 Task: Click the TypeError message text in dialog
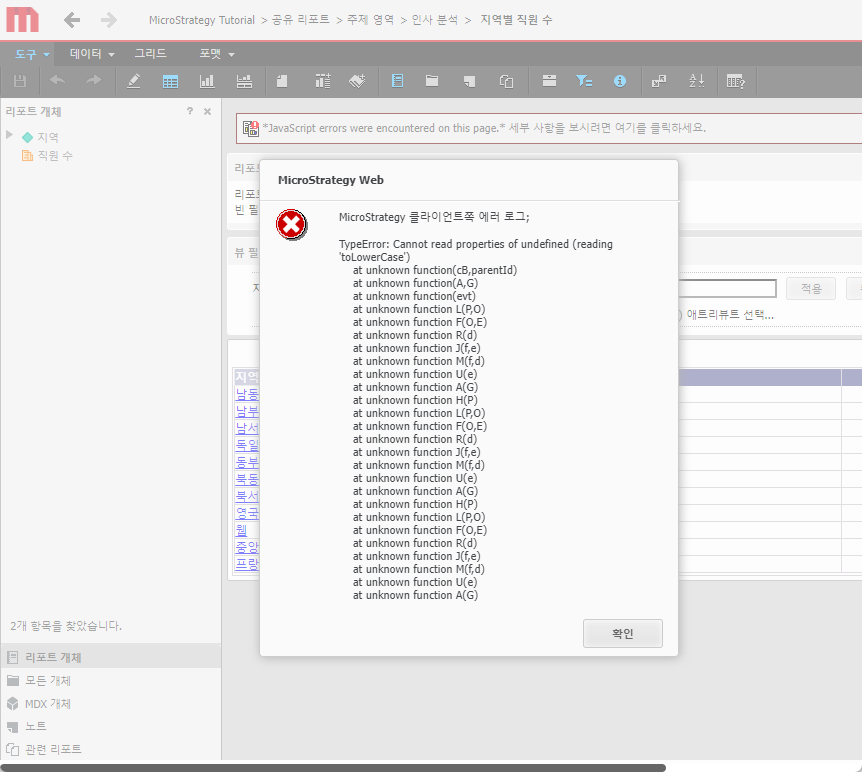(476, 250)
